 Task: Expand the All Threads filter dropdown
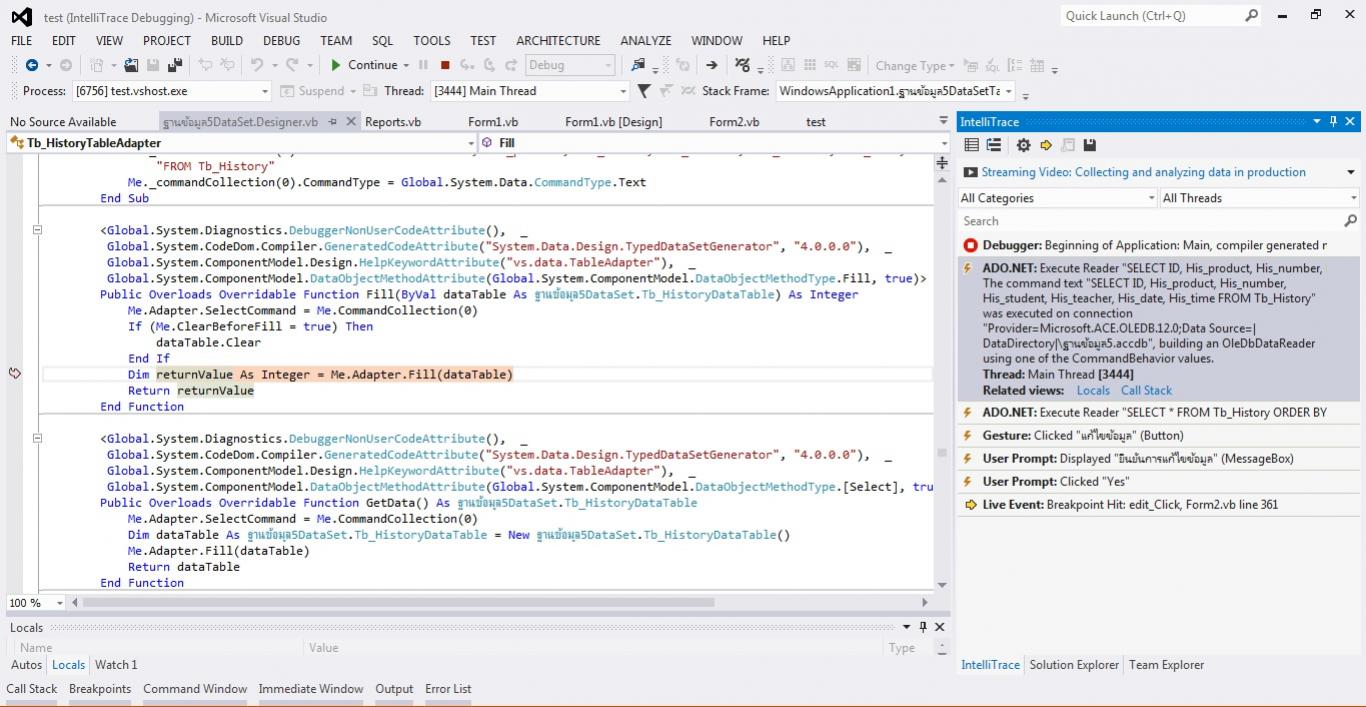(x=1258, y=198)
